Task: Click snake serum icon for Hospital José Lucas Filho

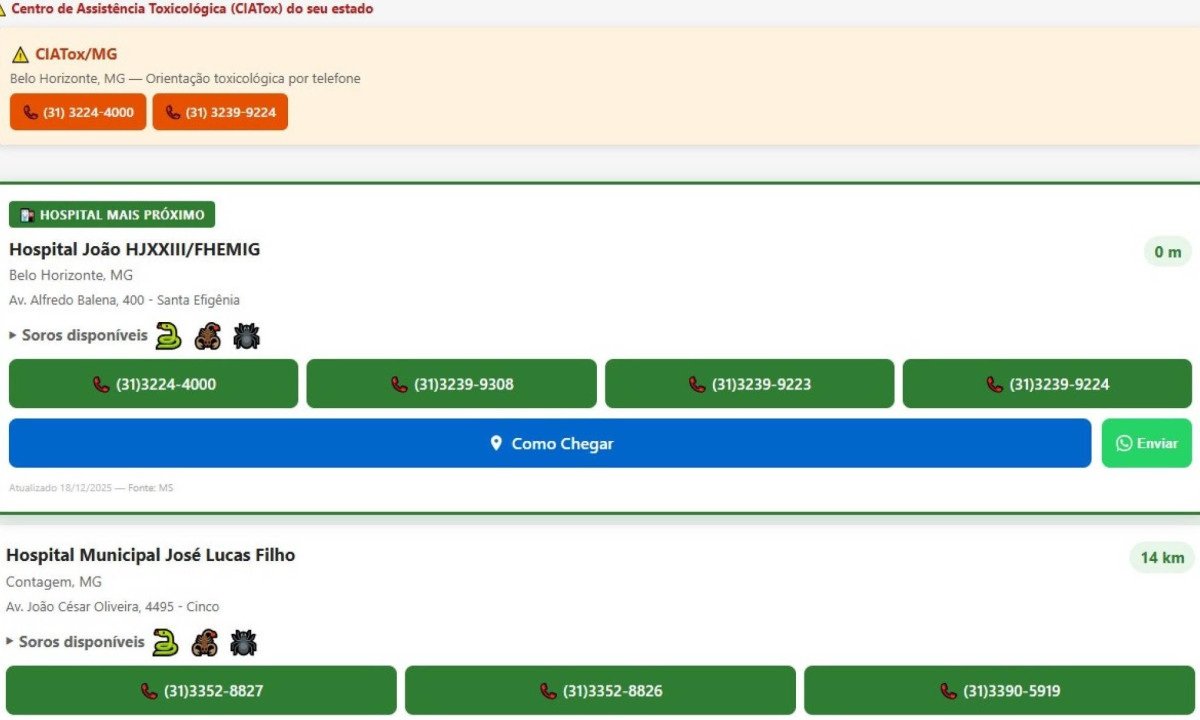Action: (165, 642)
